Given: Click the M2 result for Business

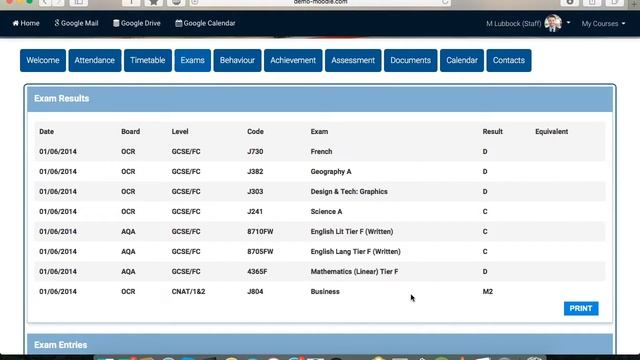Looking at the screenshot, I should click(488, 291).
